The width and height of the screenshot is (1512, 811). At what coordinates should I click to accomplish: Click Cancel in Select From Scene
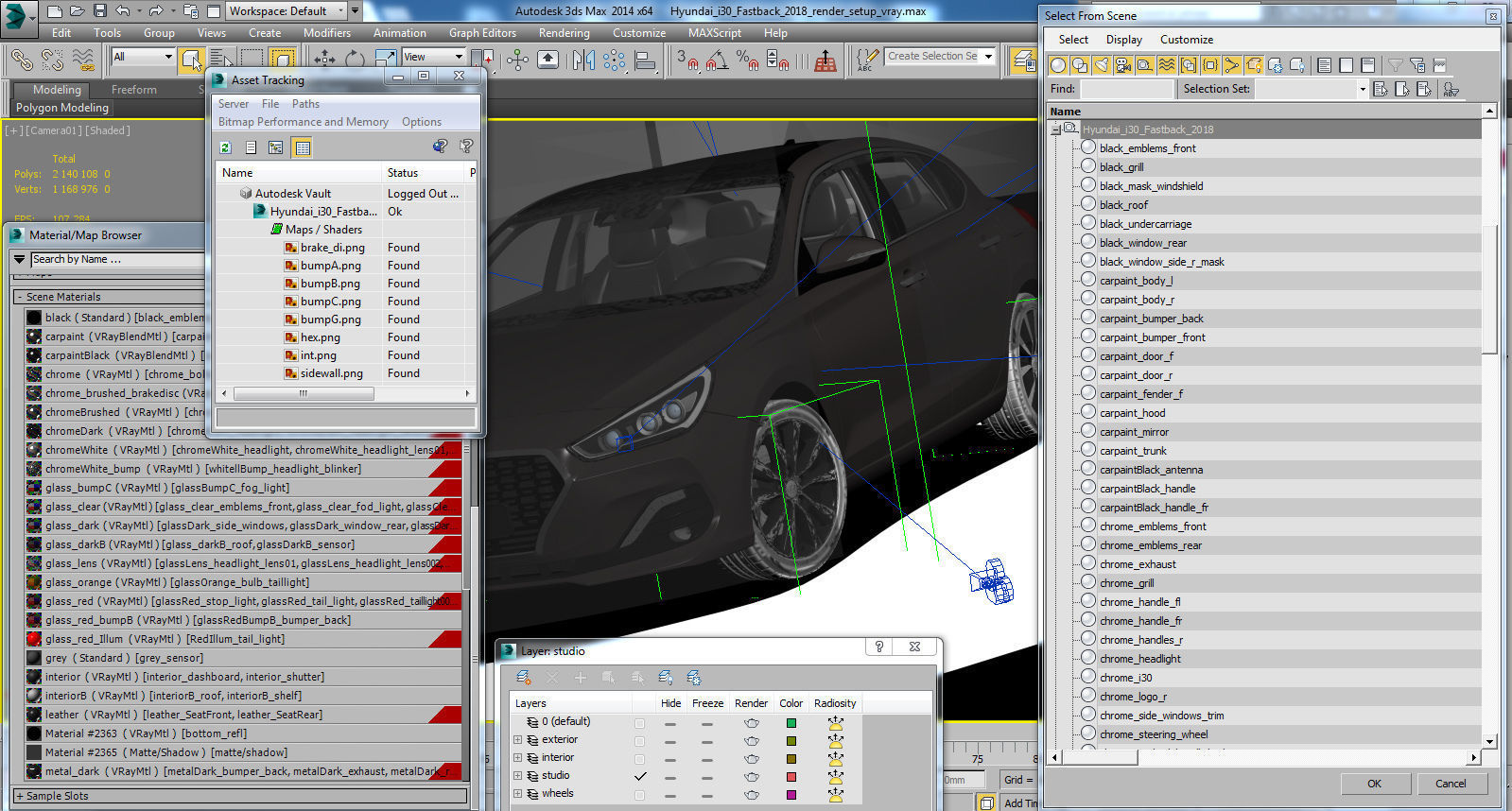pyautogui.click(x=1451, y=784)
